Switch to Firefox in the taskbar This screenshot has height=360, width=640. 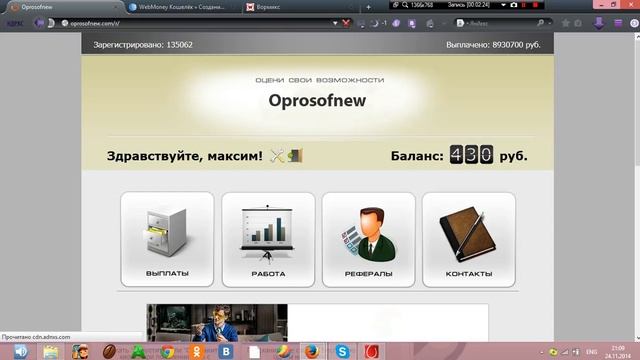[x=312, y=351]
